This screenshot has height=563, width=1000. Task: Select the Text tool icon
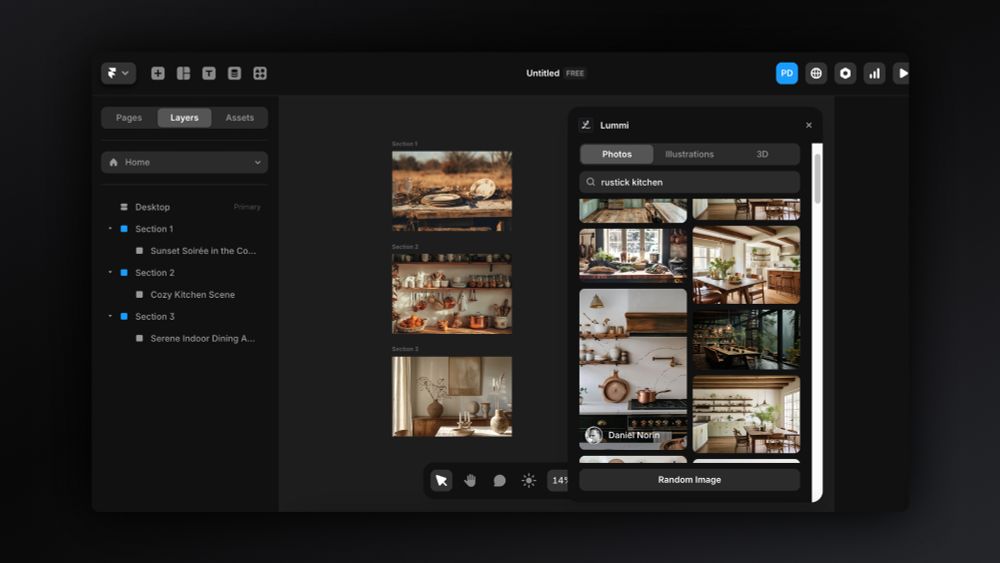(209, 73)
